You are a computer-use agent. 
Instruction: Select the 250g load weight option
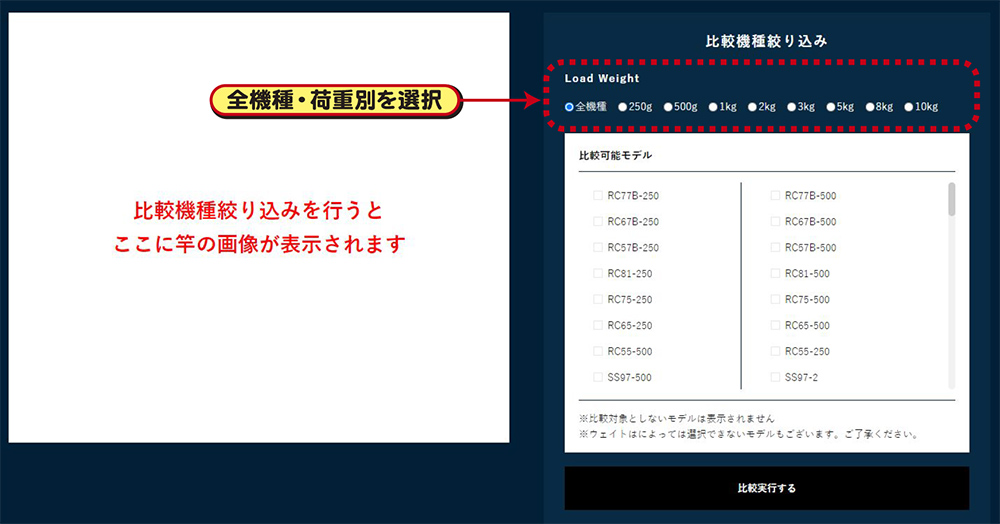coord(623,107)
